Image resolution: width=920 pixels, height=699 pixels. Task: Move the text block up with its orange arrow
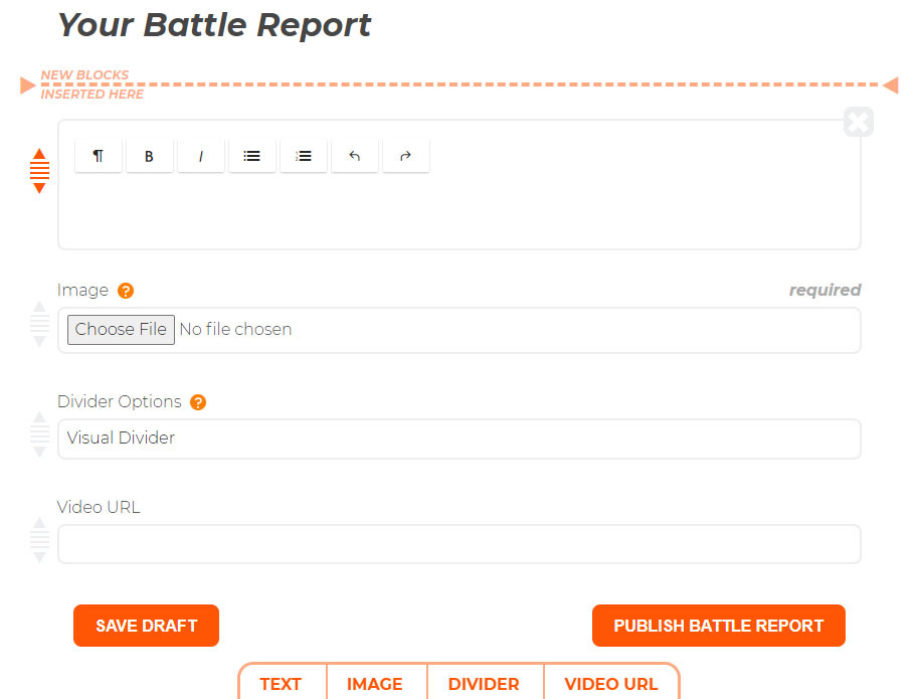(x=39, y=154)
